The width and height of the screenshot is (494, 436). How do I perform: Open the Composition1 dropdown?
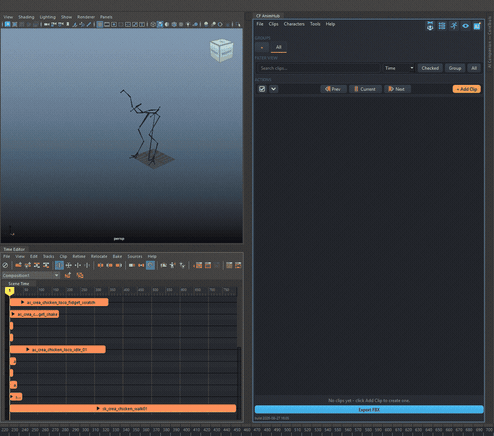pos(31,275)
